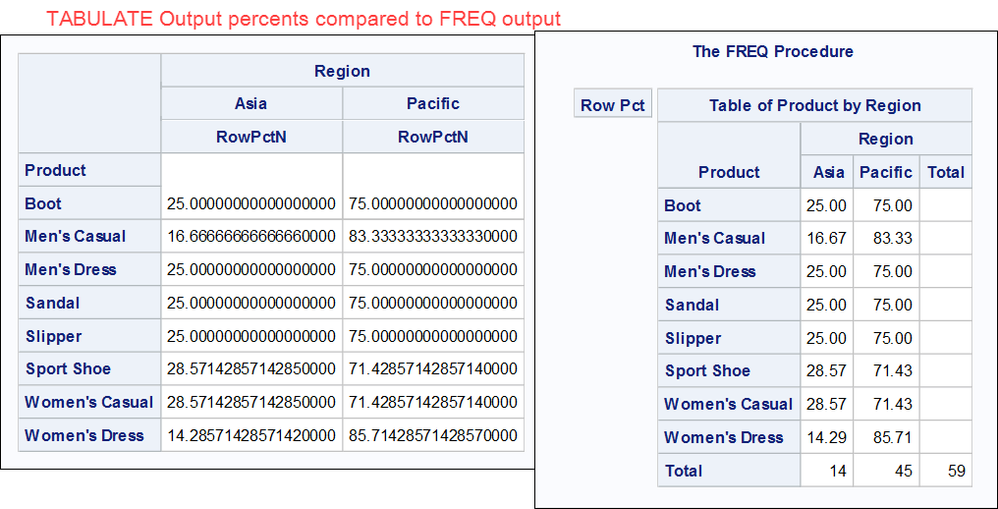
Task: Select Boot row label in TABULATE table
Action: (43, 204)
